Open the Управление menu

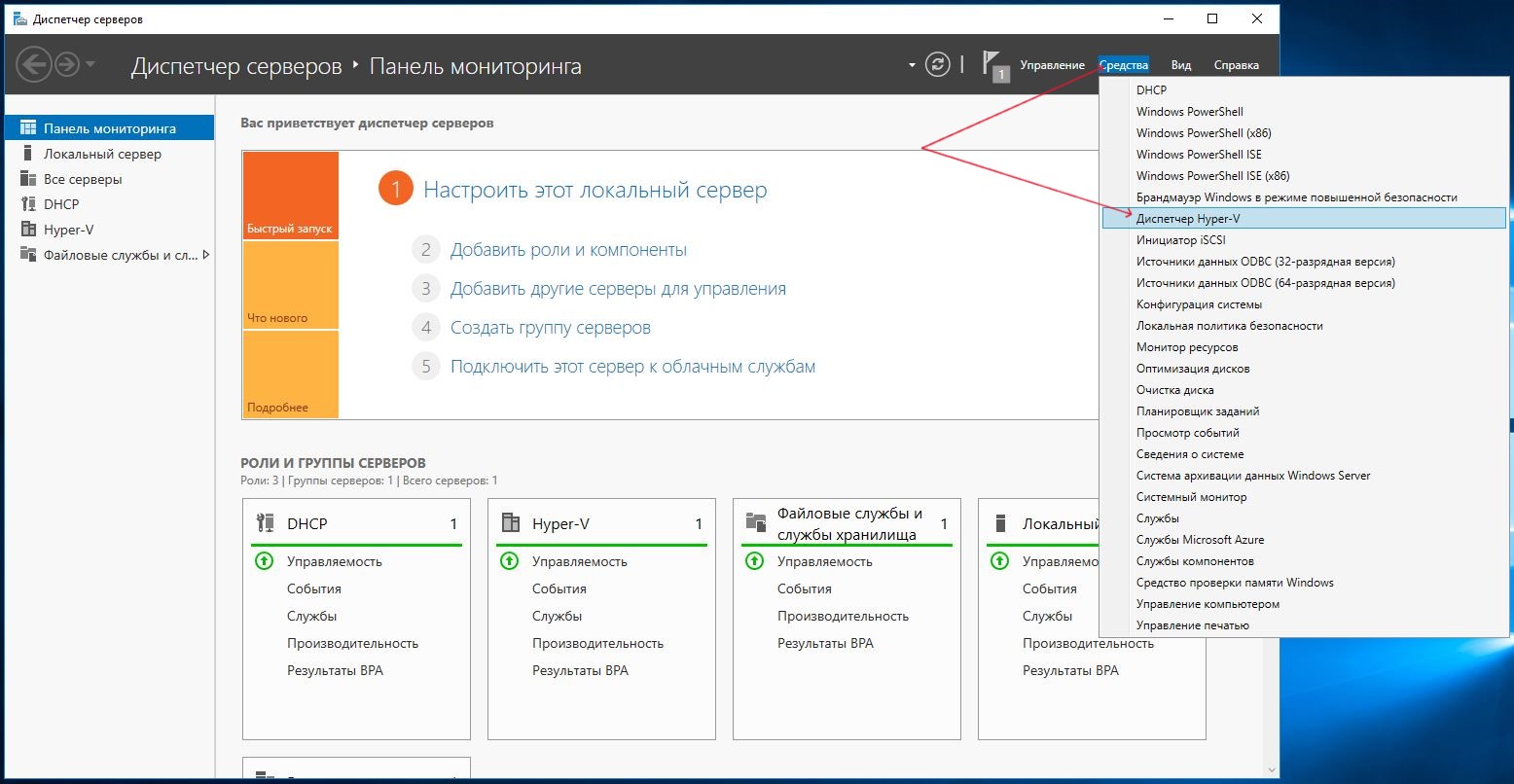click(x=1052, y=65)
